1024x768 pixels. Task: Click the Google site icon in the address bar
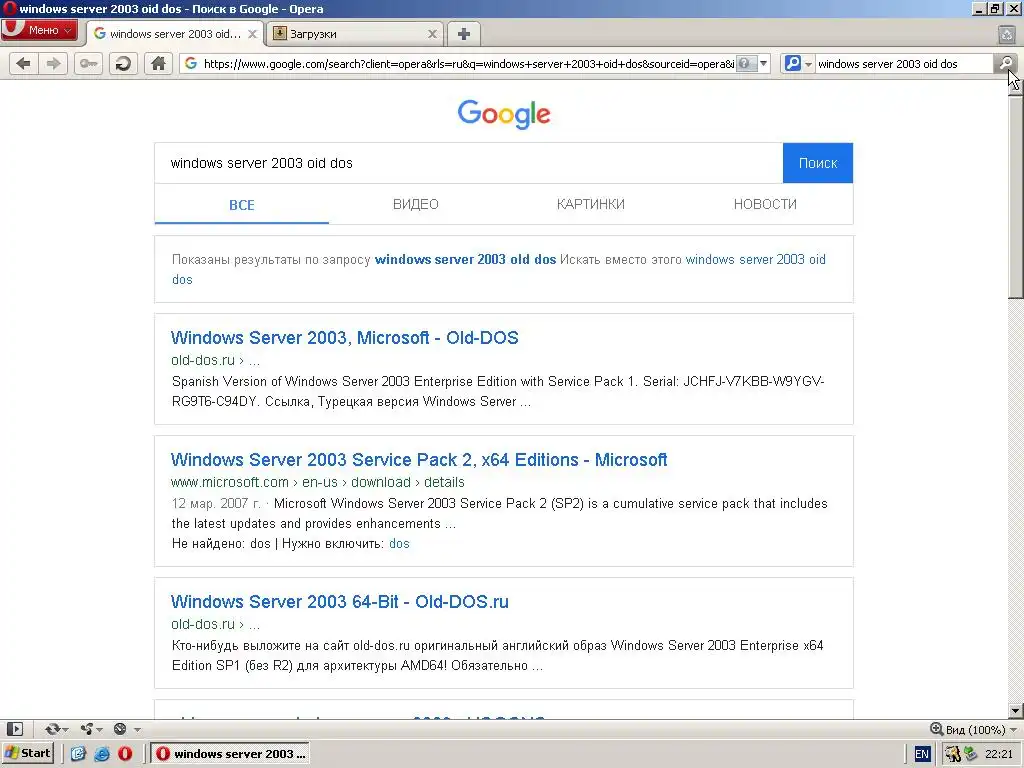point(191,63)
